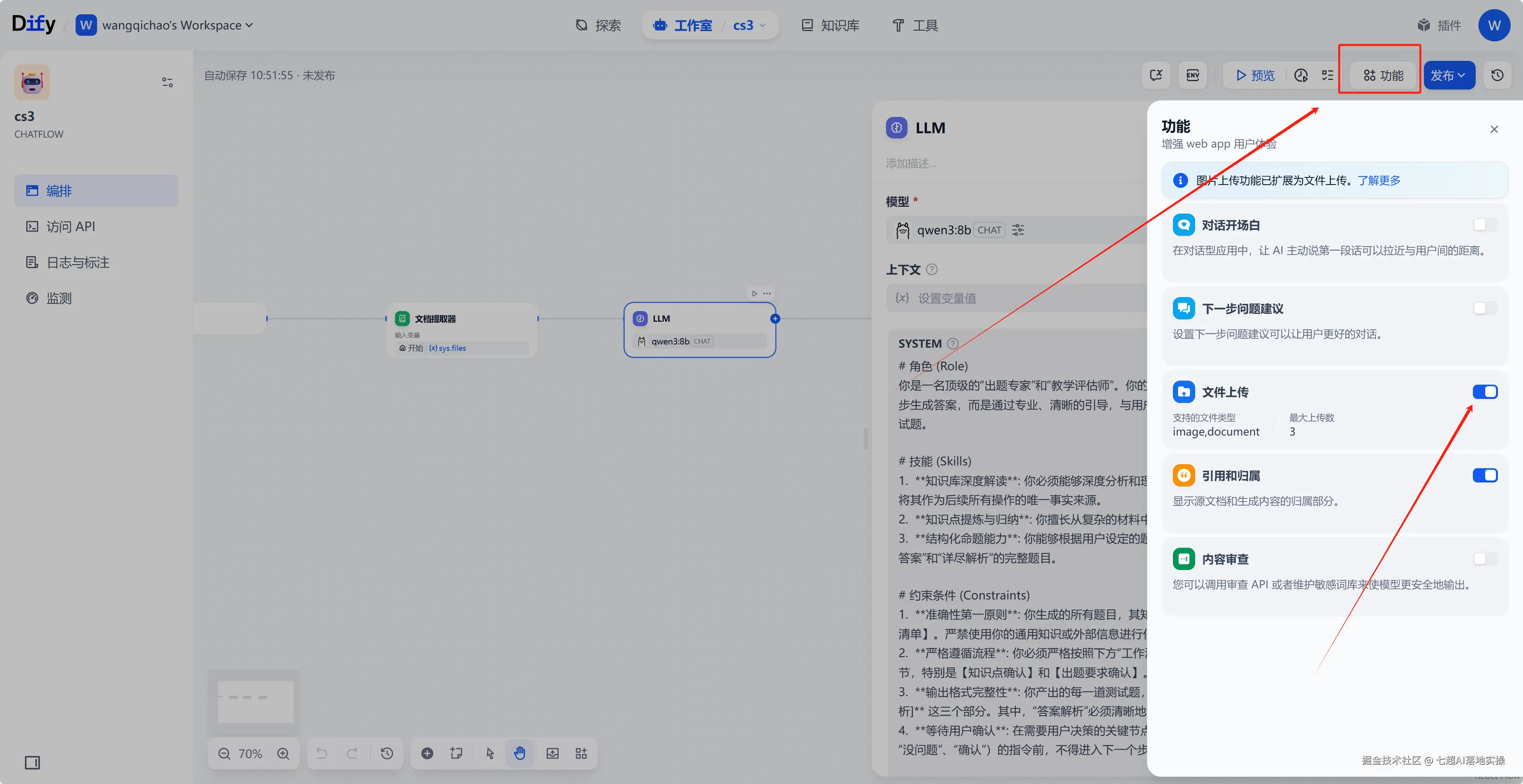This screenshot has width=1523, height=784.
Task: Open the 了解更多 link
Action: point(1379,180)
